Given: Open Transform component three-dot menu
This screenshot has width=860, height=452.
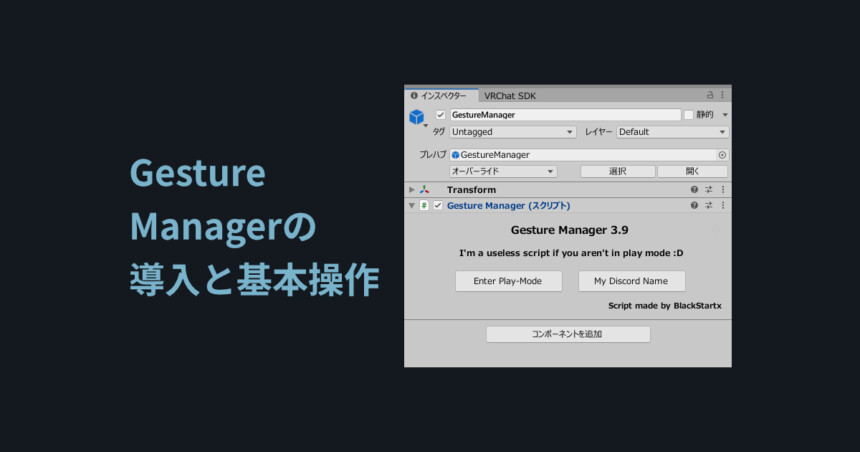Looking at the screenshot, I should point(723,189).
